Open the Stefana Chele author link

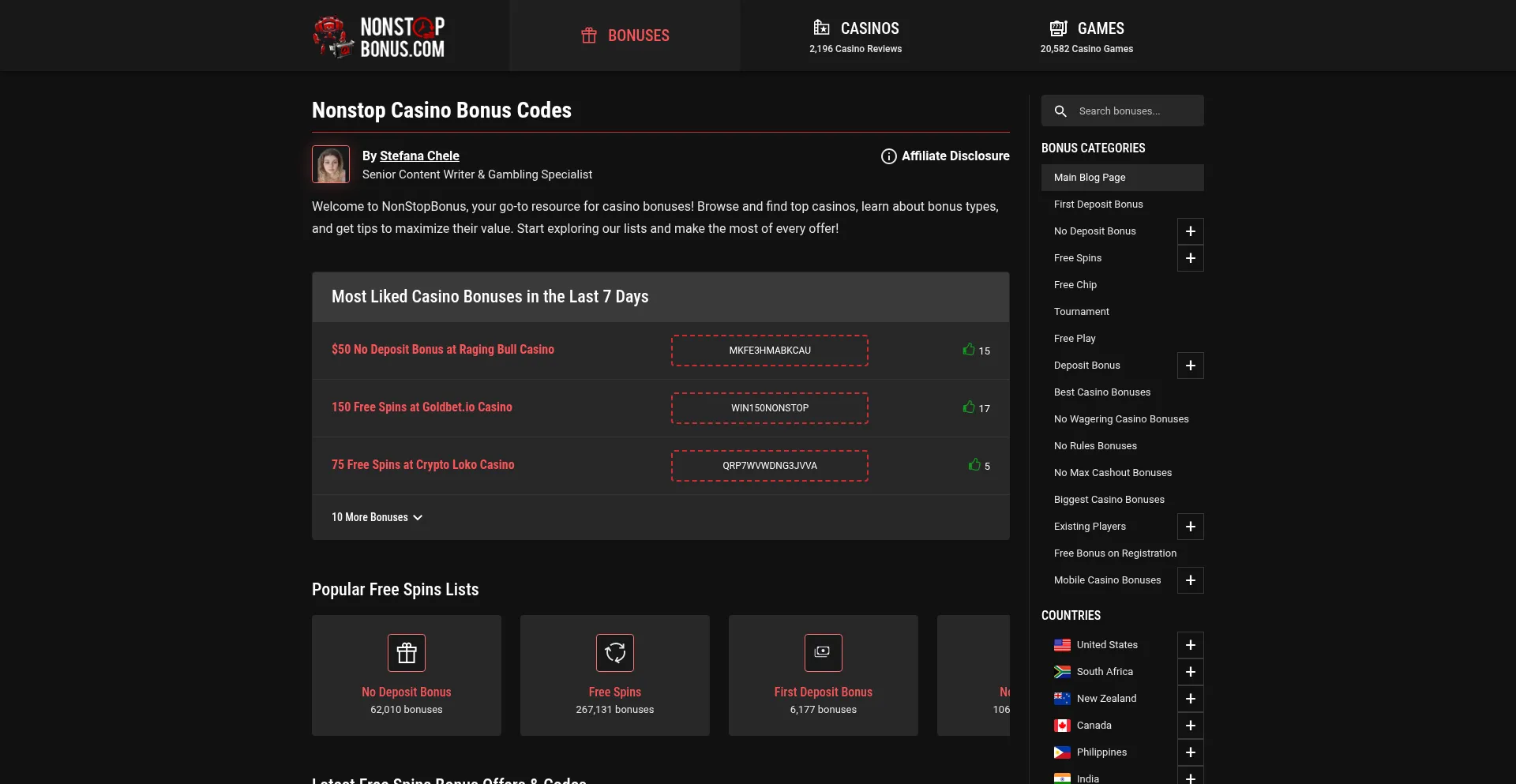(x=419, y=156)
